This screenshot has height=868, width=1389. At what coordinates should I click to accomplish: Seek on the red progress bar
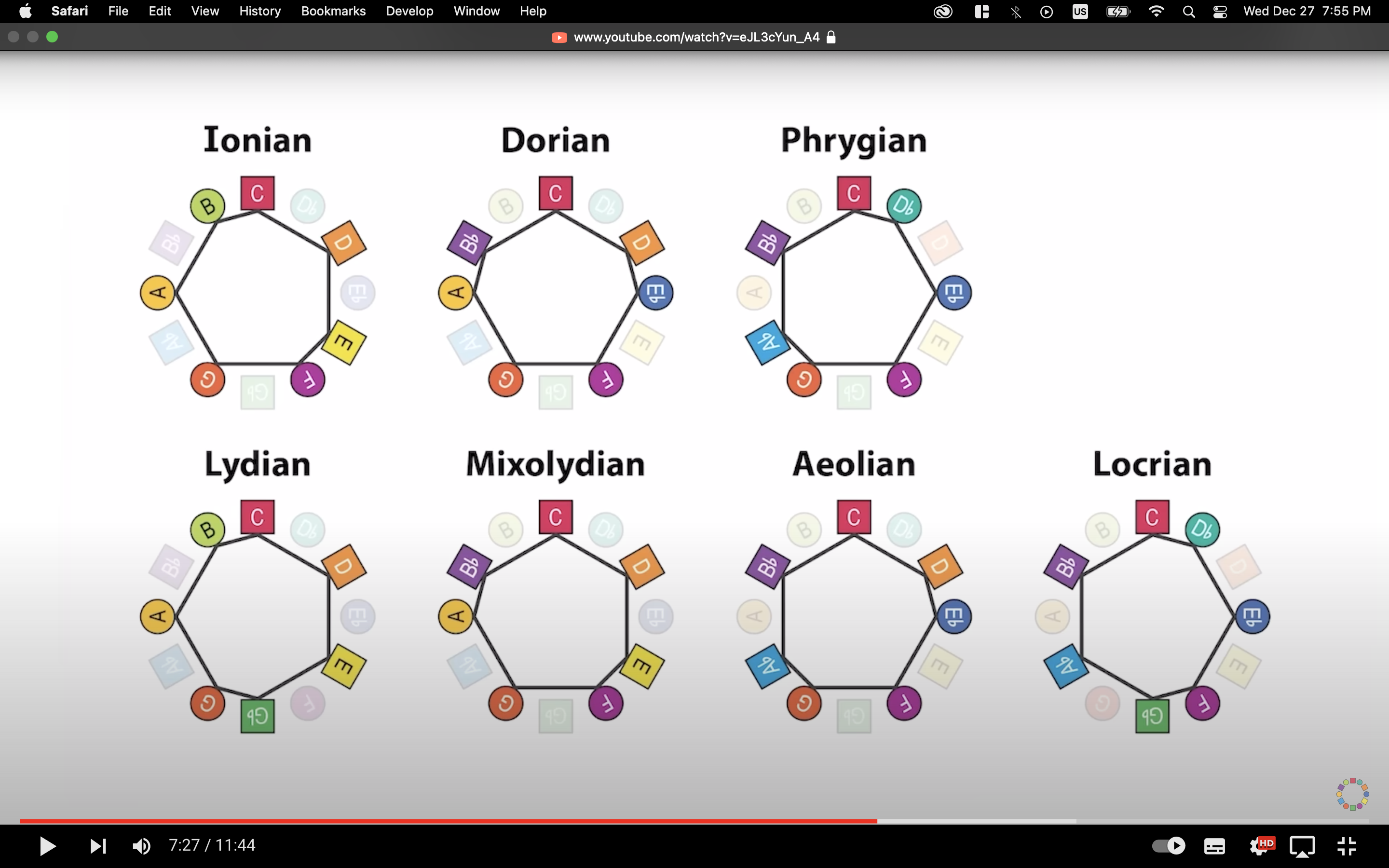coord(448,821)
